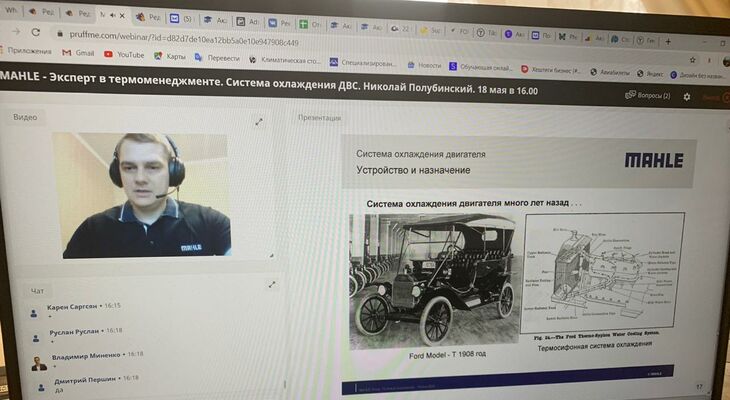Image resolution: width=730 pixels, height=400 pixels.
Task: Open the Вопросы (2) questions panel
Action: pos(648,95)
